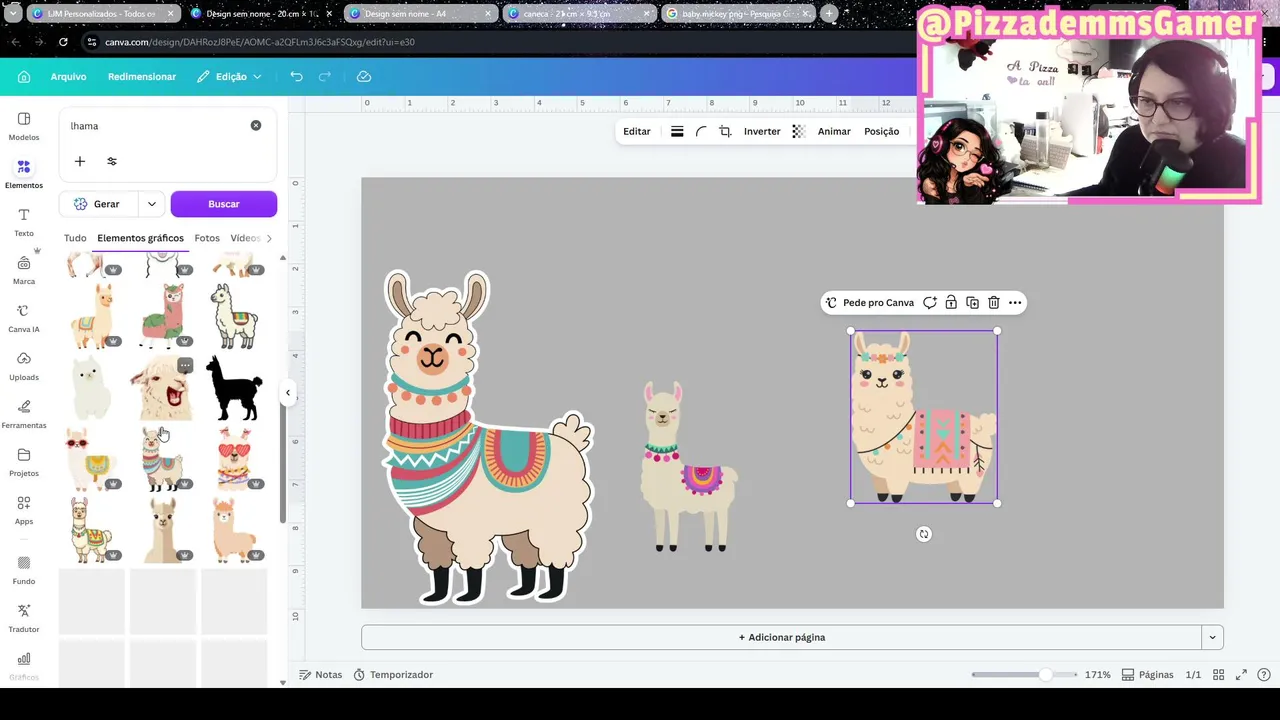
Task: Open a new browser tab
Action: click(829, 14)
